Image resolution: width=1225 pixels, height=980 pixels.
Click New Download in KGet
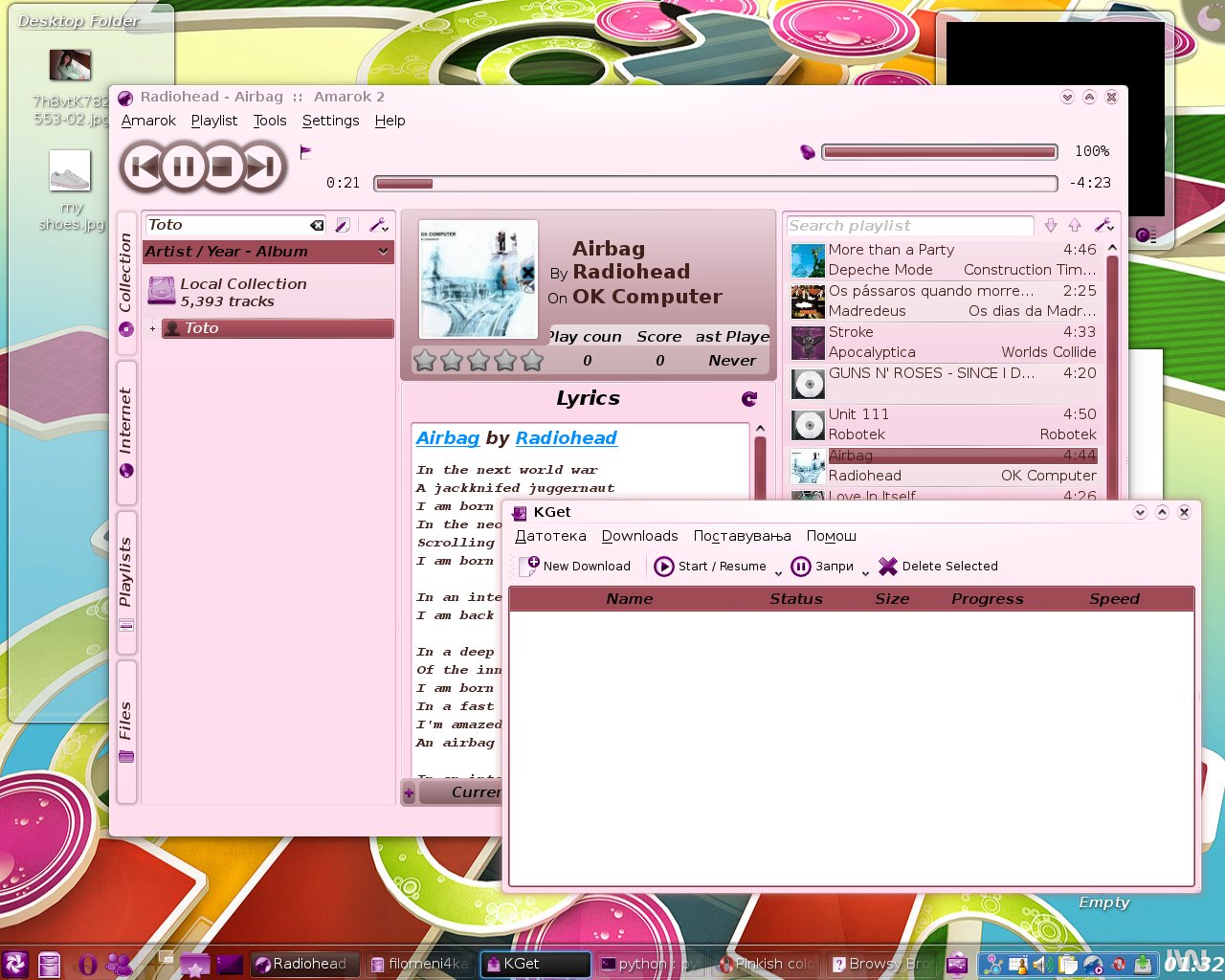[x=575, y=567]
